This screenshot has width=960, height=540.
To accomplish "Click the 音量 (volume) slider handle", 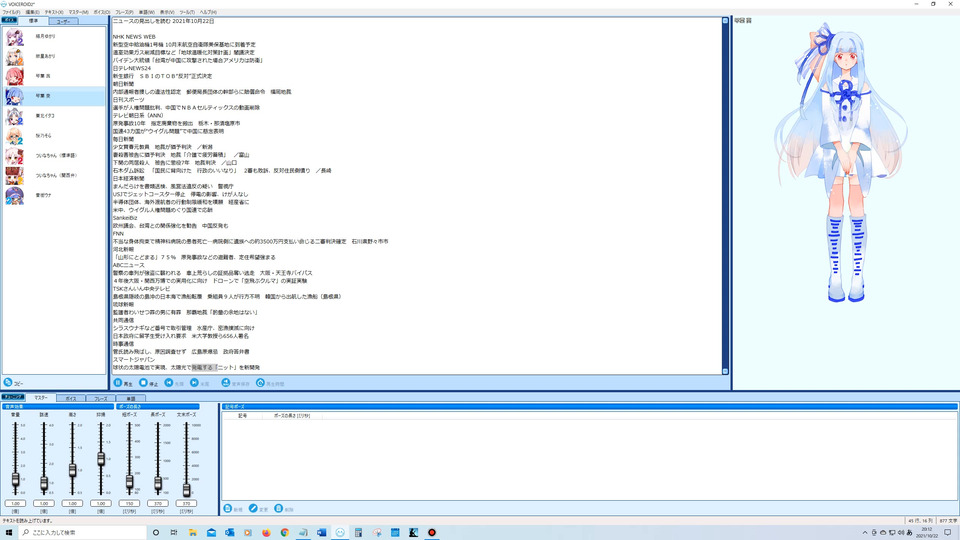I will click(x=15, y=479).
